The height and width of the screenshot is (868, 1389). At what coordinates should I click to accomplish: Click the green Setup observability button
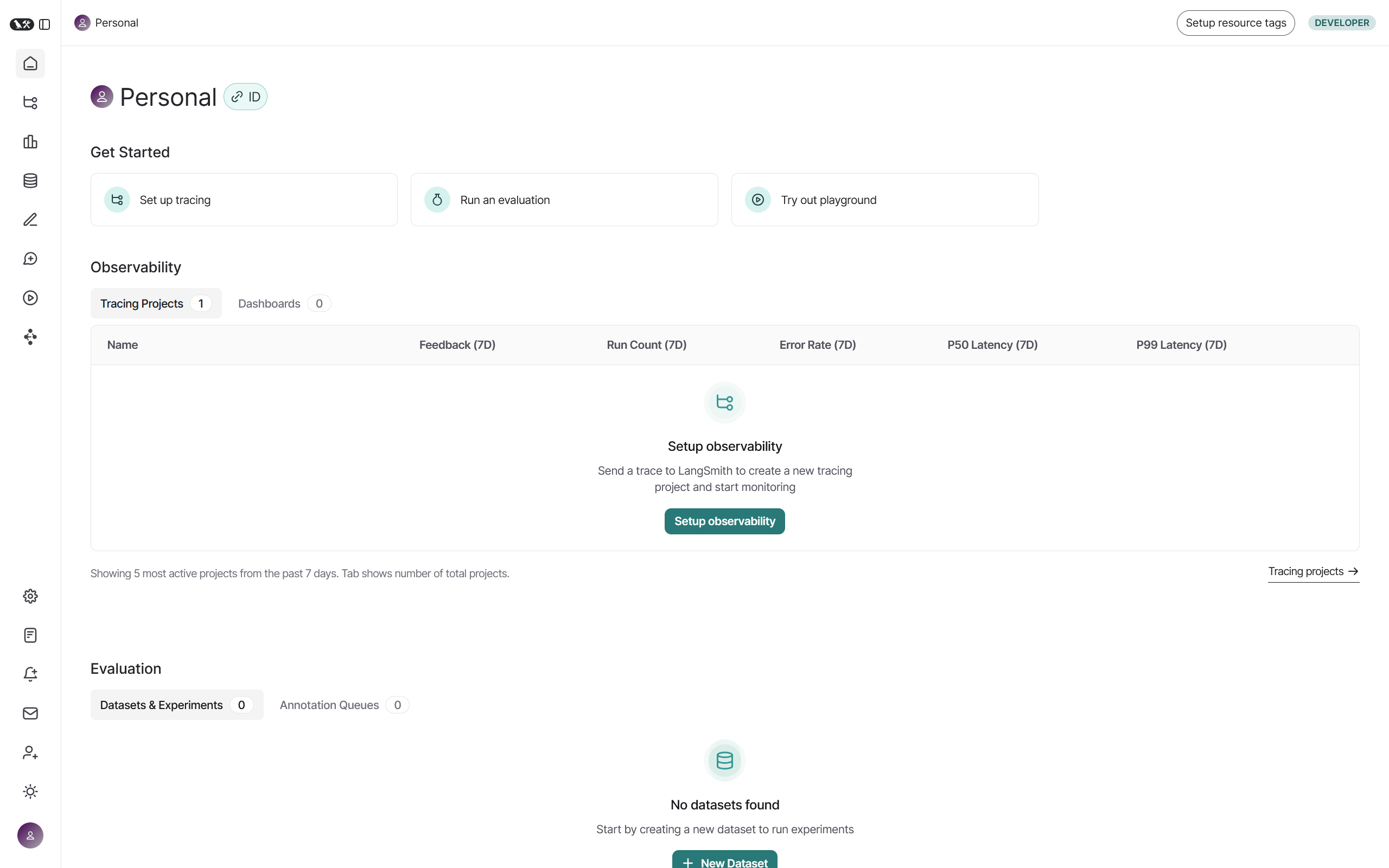click(725, 521)
